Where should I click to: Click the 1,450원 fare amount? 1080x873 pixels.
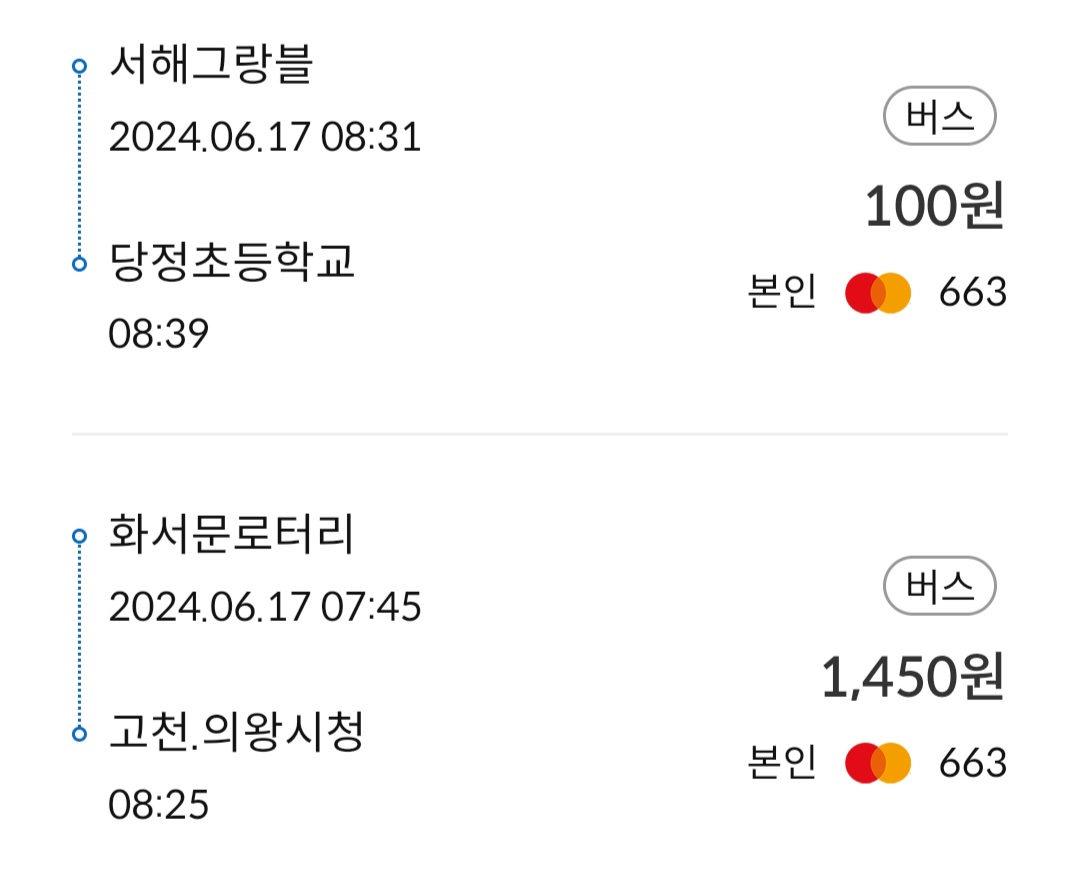pos(911,677)
